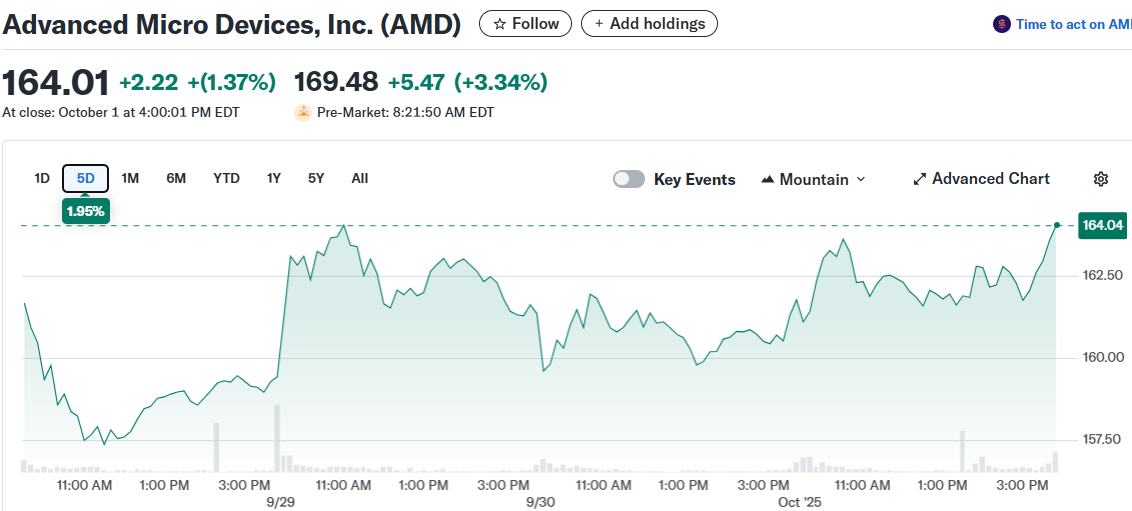1132x511 pixels.
Task: Click the pre-market sunrise icon
Action: pos(303,112)
